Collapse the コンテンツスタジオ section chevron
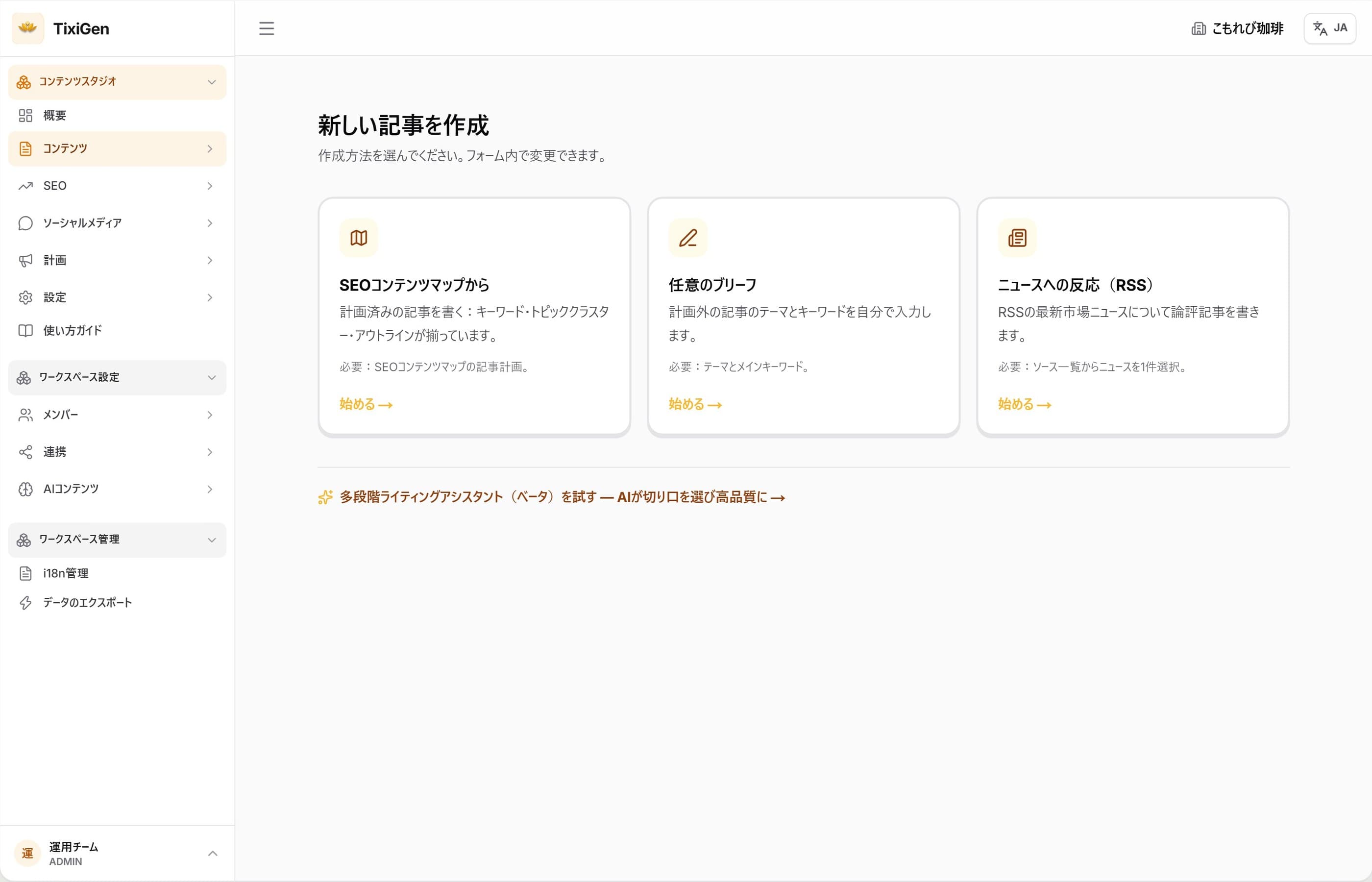The width and height of the screenshot is (1372, 882). [211, 82]
